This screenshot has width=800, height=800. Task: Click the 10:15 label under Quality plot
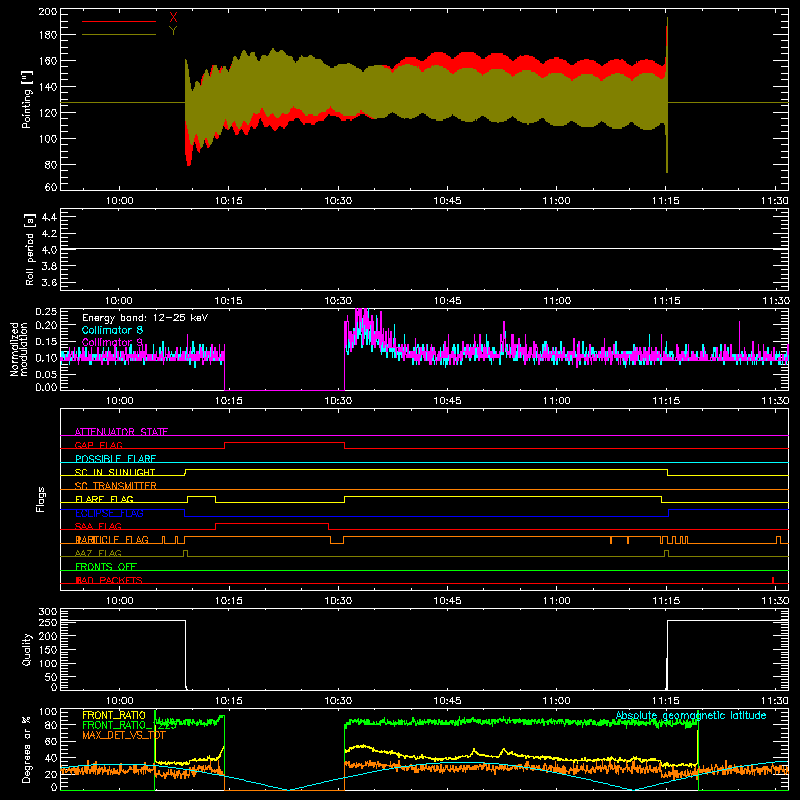coord(228,701)
